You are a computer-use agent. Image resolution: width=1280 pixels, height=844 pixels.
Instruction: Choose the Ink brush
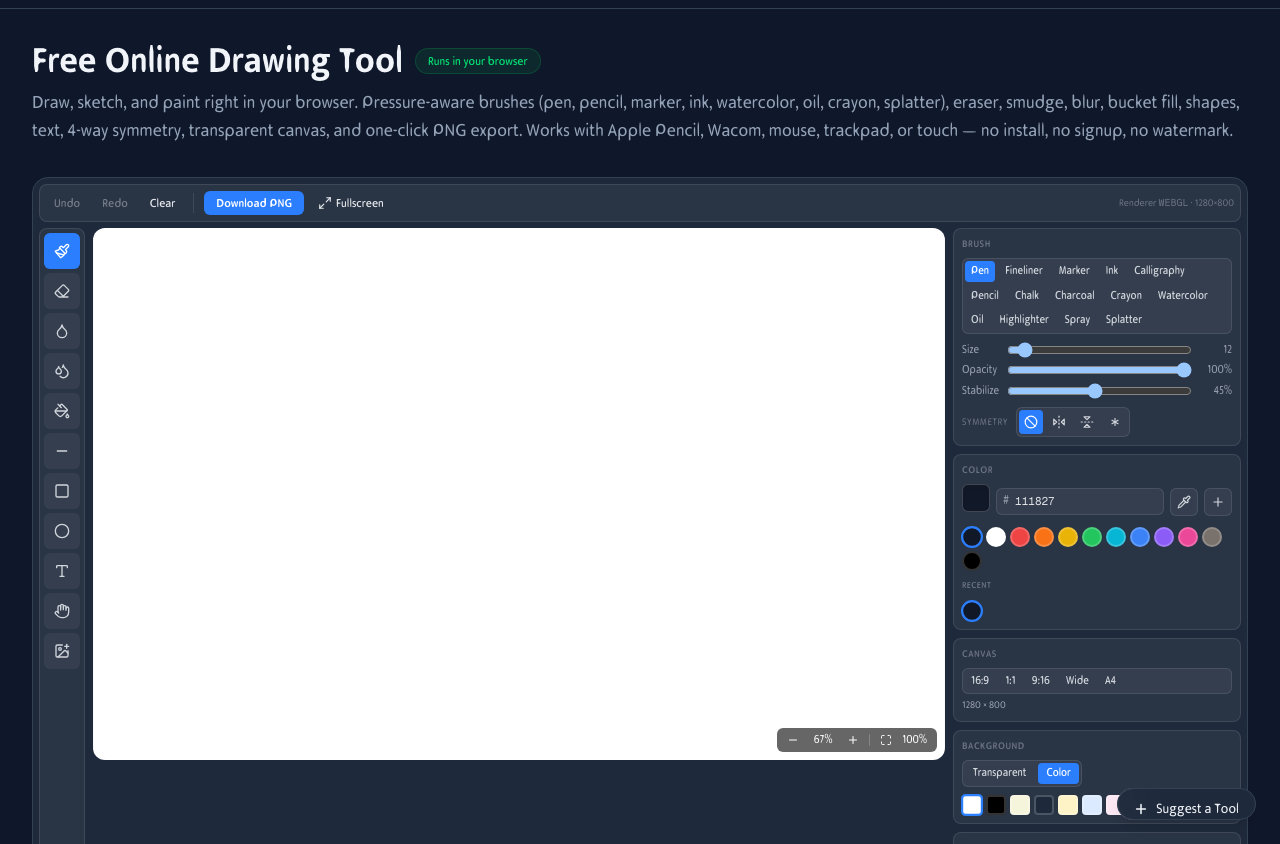pos(1112,271)
